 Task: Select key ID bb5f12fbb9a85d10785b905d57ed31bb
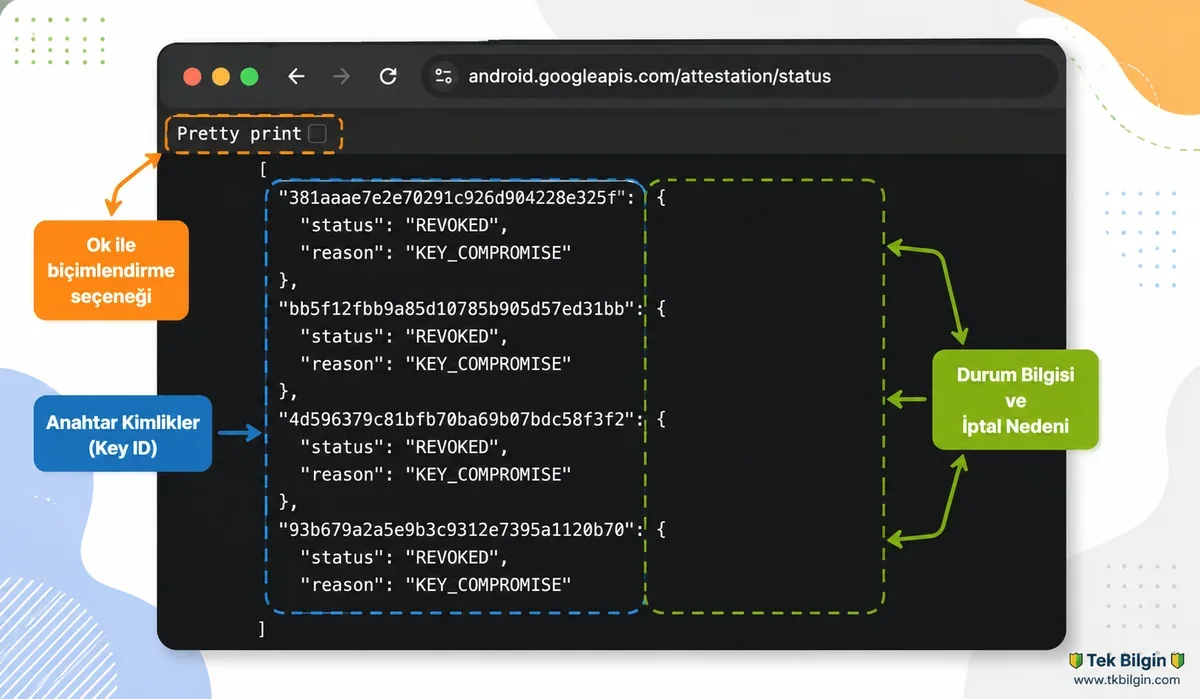[x=457, y=309]
